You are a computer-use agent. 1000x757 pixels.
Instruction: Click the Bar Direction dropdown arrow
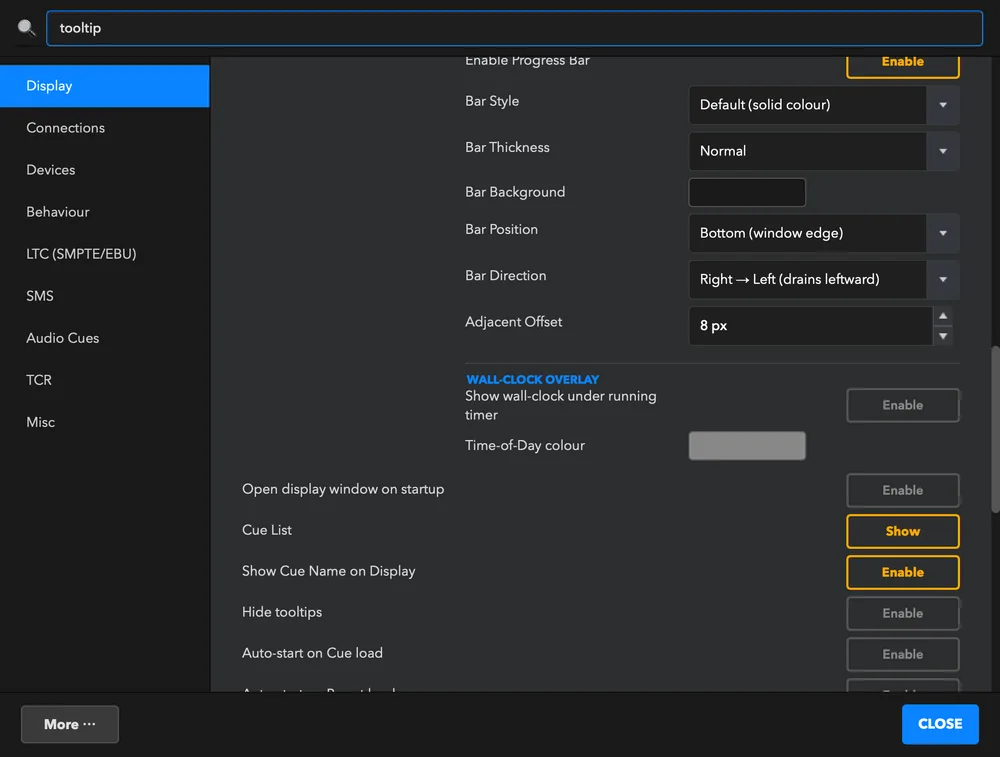[x=943, y=279]
